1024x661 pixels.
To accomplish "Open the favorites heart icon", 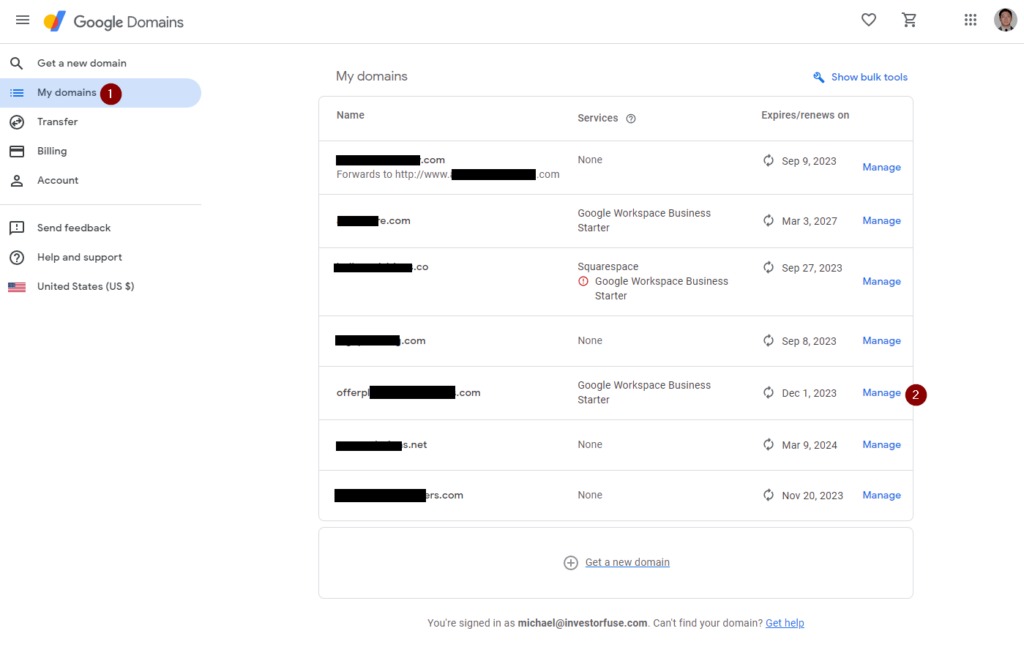I will pyautogui.click(x=868, y=20).
